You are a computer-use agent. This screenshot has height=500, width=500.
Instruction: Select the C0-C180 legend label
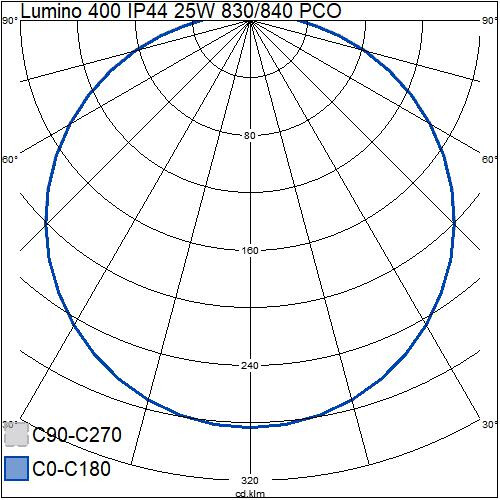tap(71, 468)
